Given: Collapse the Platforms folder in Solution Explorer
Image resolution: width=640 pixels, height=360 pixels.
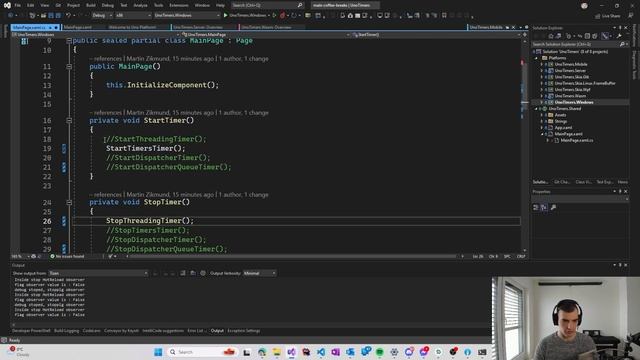Looking at the screenshot, I should click(x=537, y=58).
